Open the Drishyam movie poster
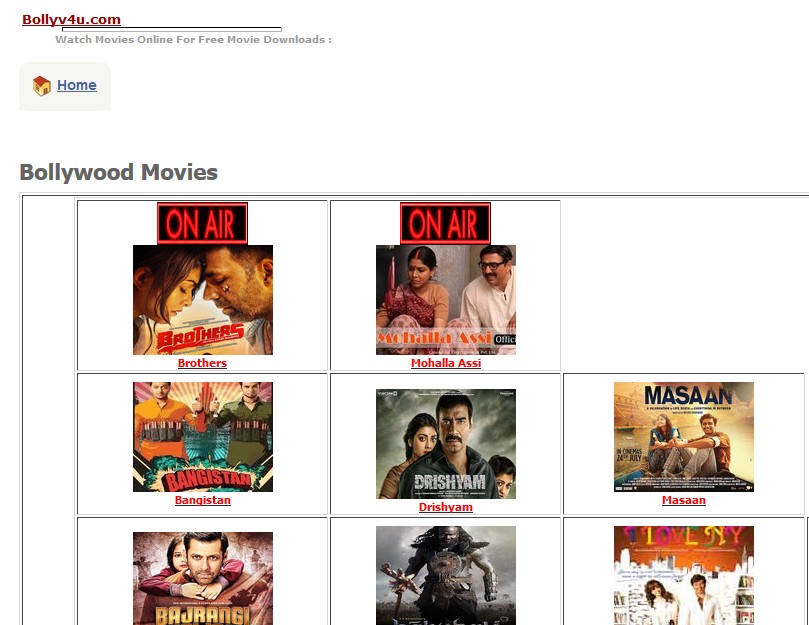 pyautogui.click(x=446, y=444)
